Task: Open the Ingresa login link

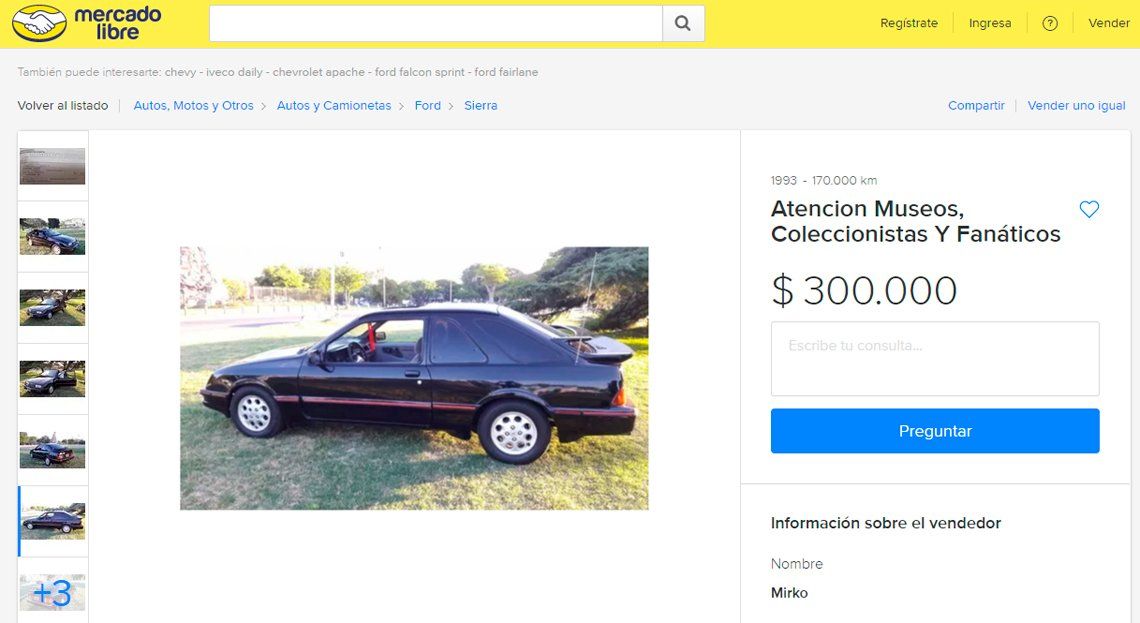Action: pyautogui.click(x=990, y=23)
